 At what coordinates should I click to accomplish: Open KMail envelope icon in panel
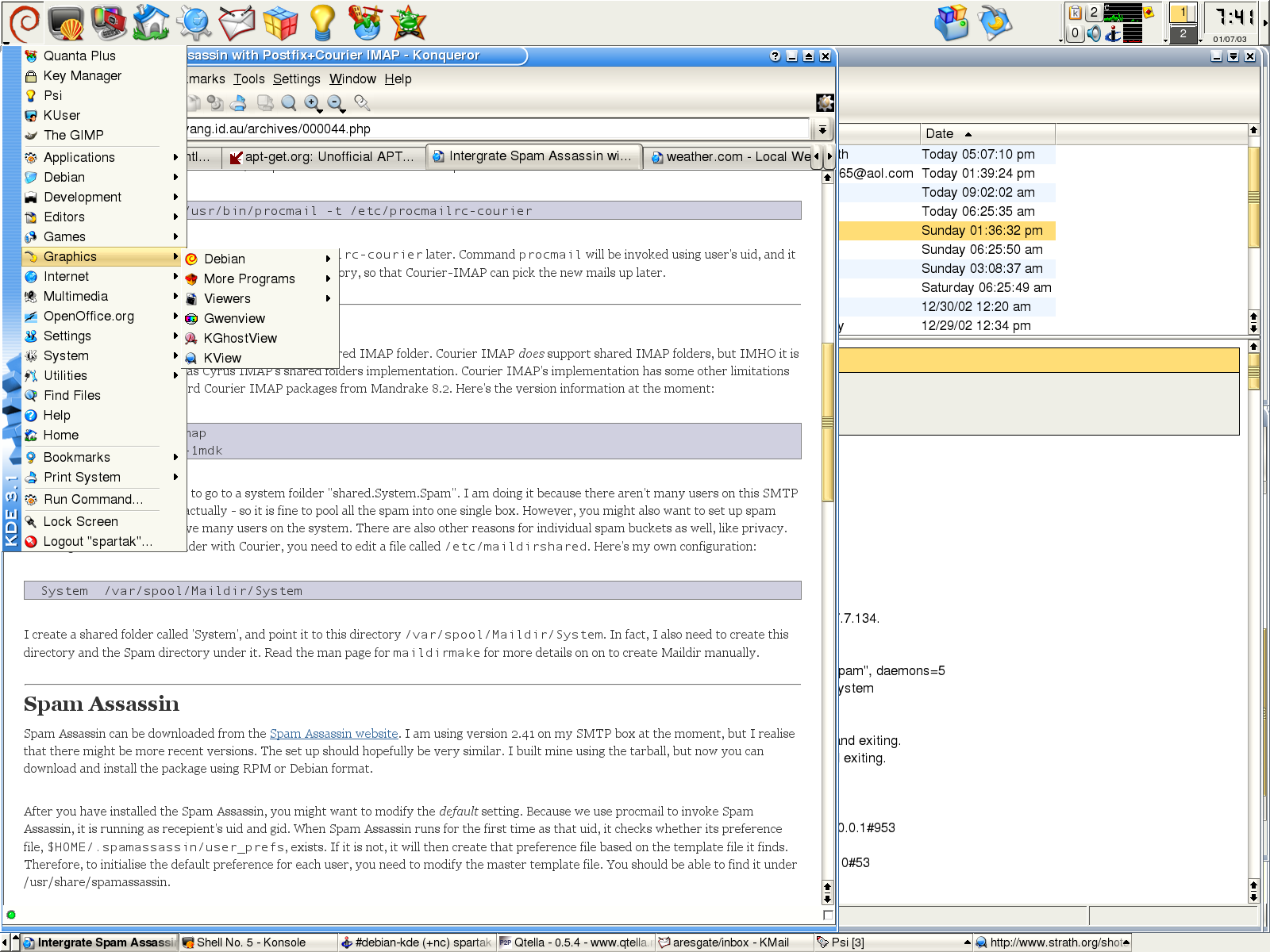tap(237, 22)
